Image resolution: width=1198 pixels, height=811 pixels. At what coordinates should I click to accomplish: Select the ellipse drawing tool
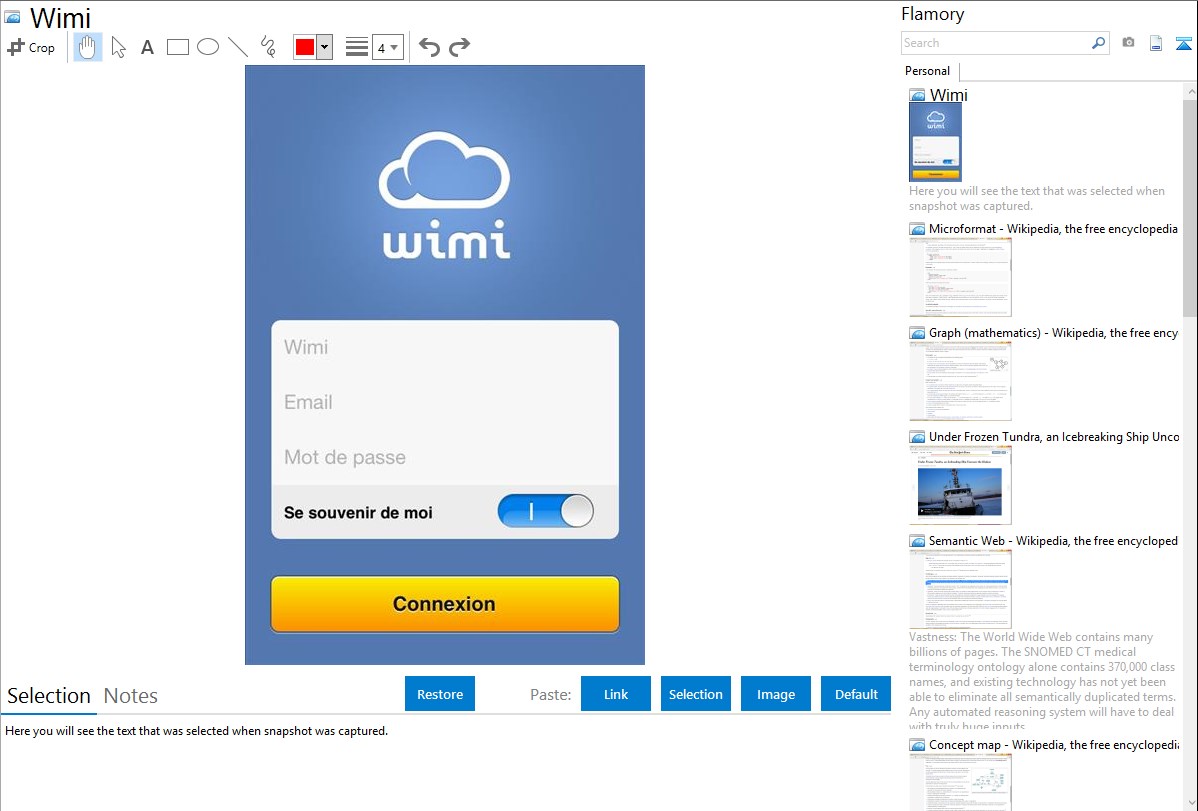208,47
